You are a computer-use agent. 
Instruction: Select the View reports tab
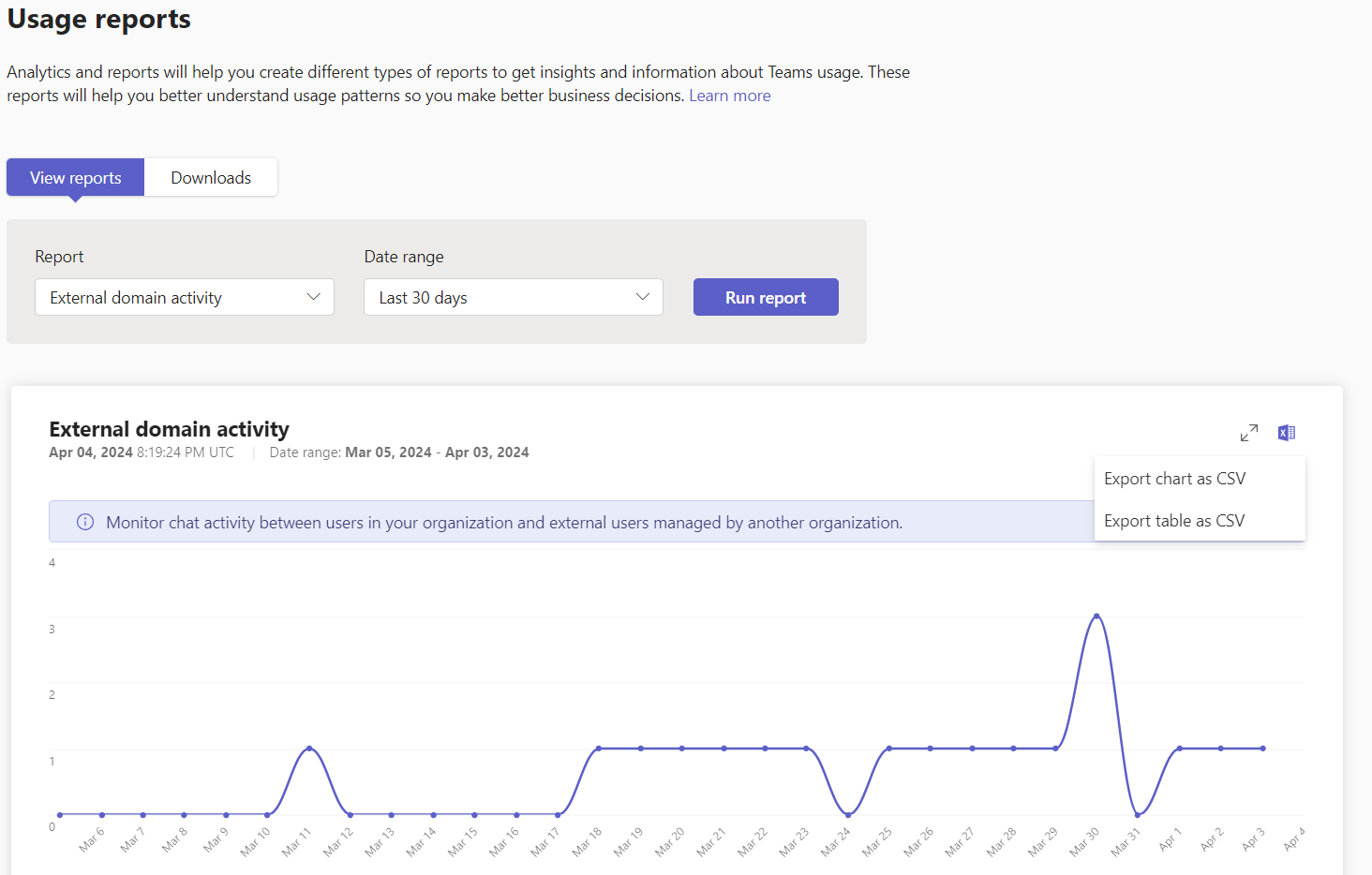click(76, 178)
